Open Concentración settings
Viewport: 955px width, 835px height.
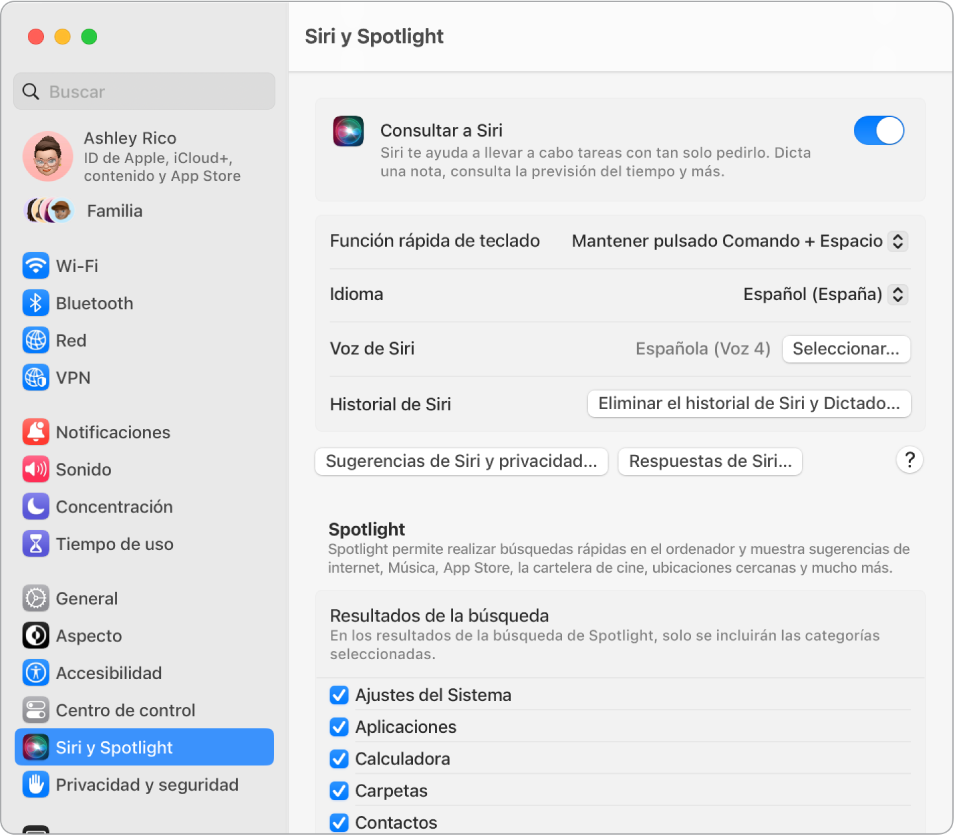pyautogui.click(x=113, y=507)
